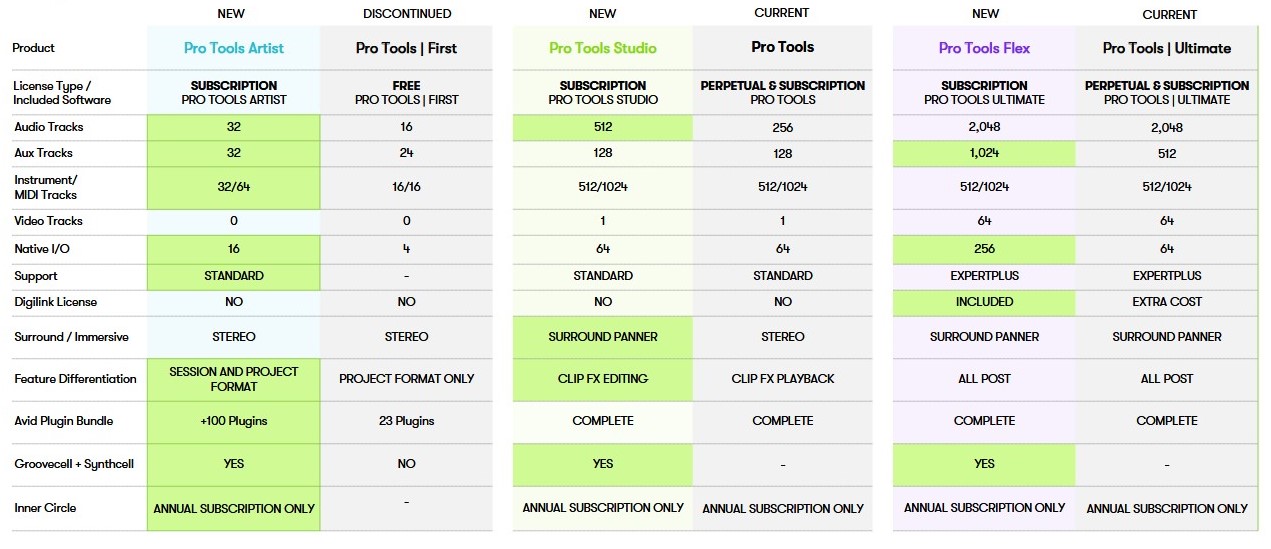Select the 2,048 audio tracks cell under Flex

(x=984, y=127)
